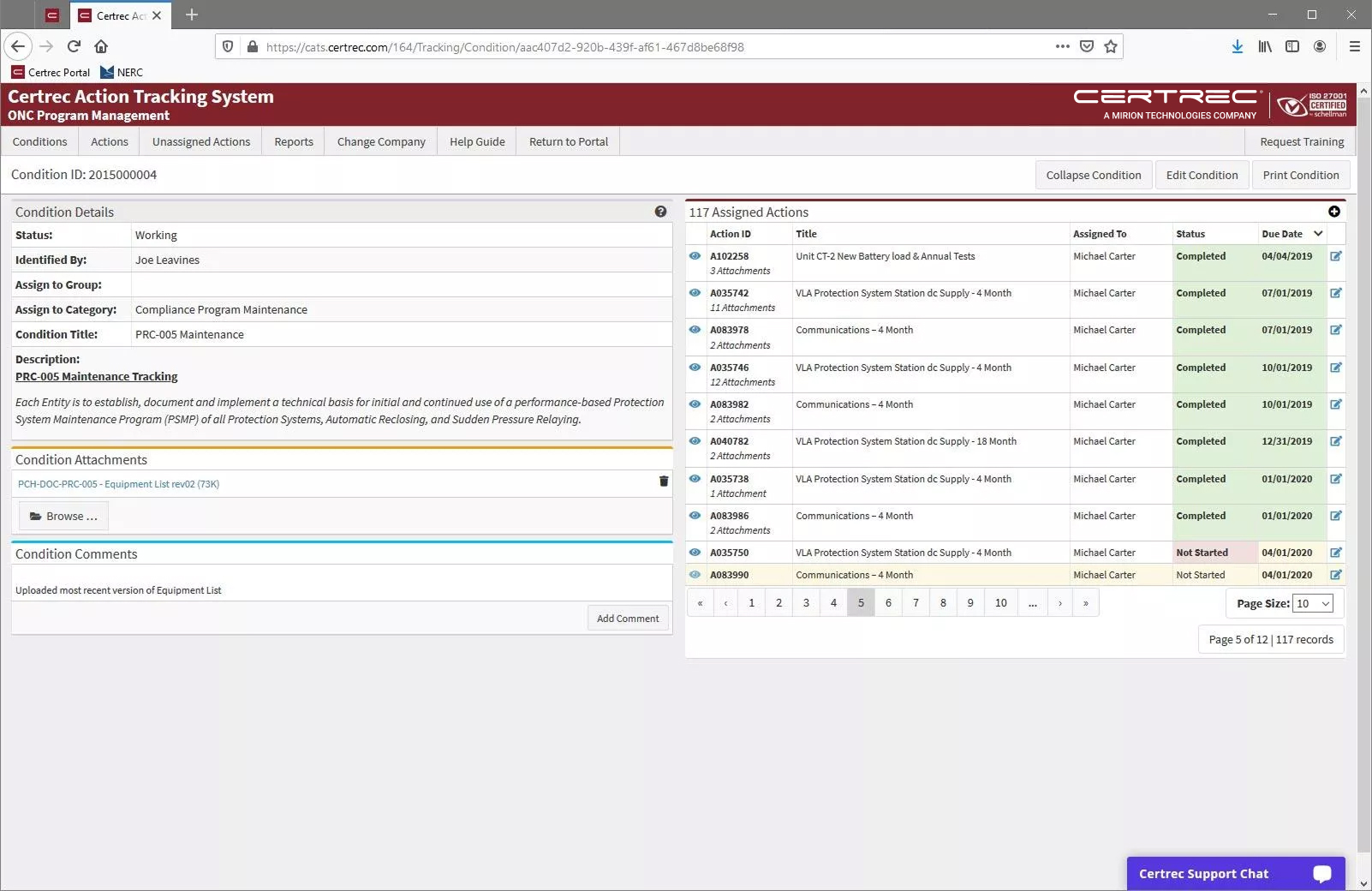Delete the Equipment List attachment with the trash icon

pos(663,481)
